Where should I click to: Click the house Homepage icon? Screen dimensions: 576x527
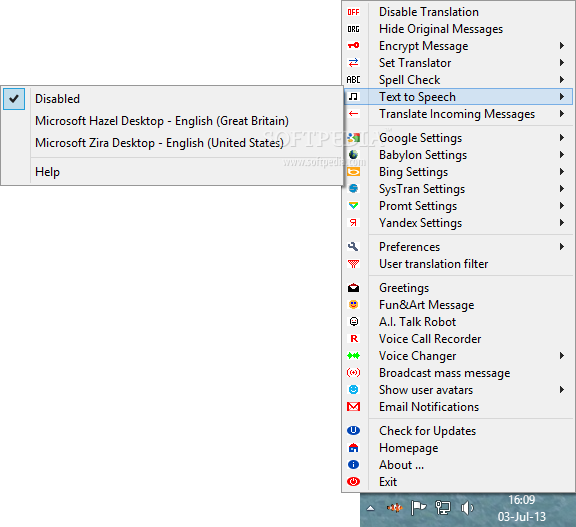tap(353, 448)
